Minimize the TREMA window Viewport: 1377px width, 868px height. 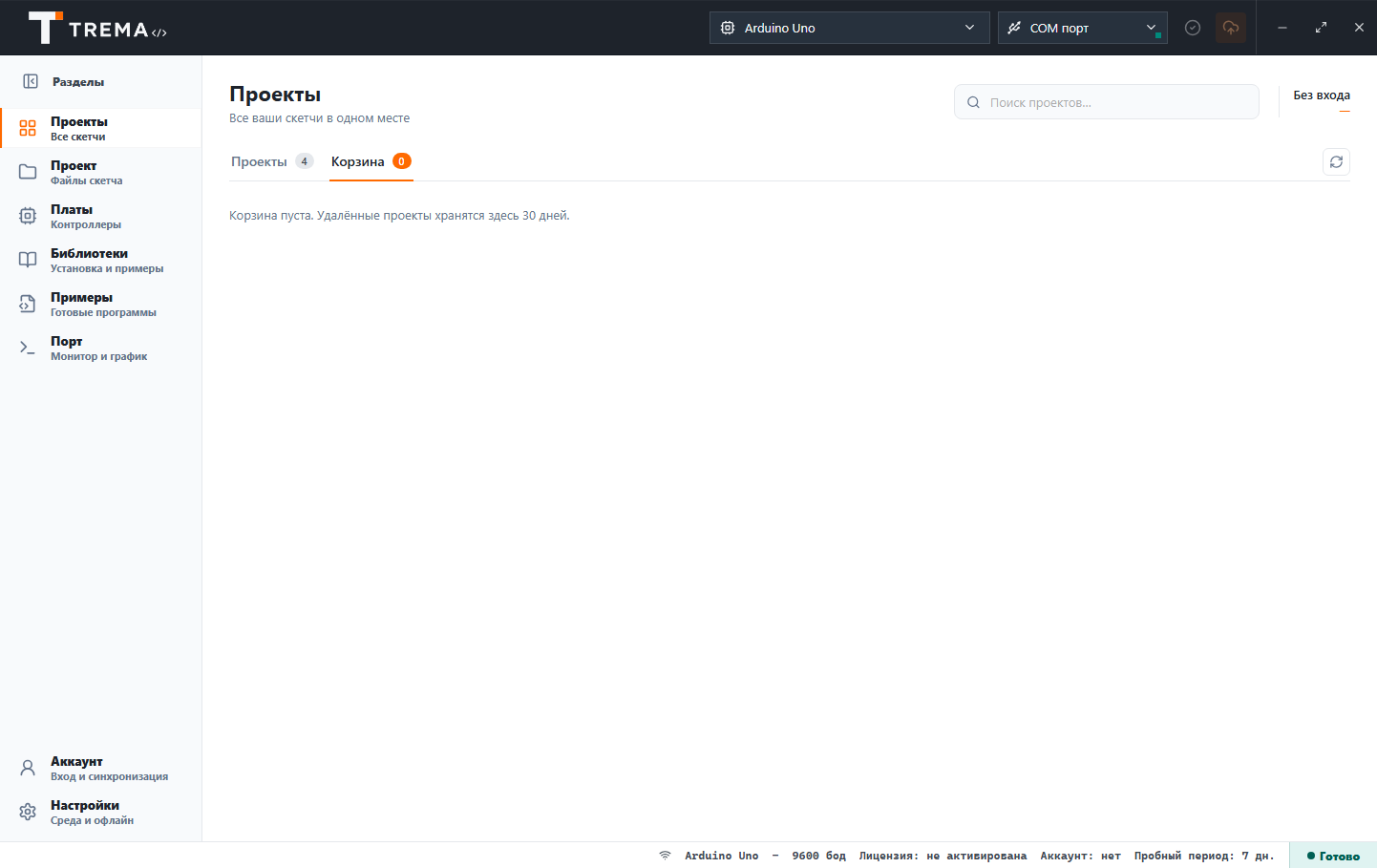(1282, 28)
